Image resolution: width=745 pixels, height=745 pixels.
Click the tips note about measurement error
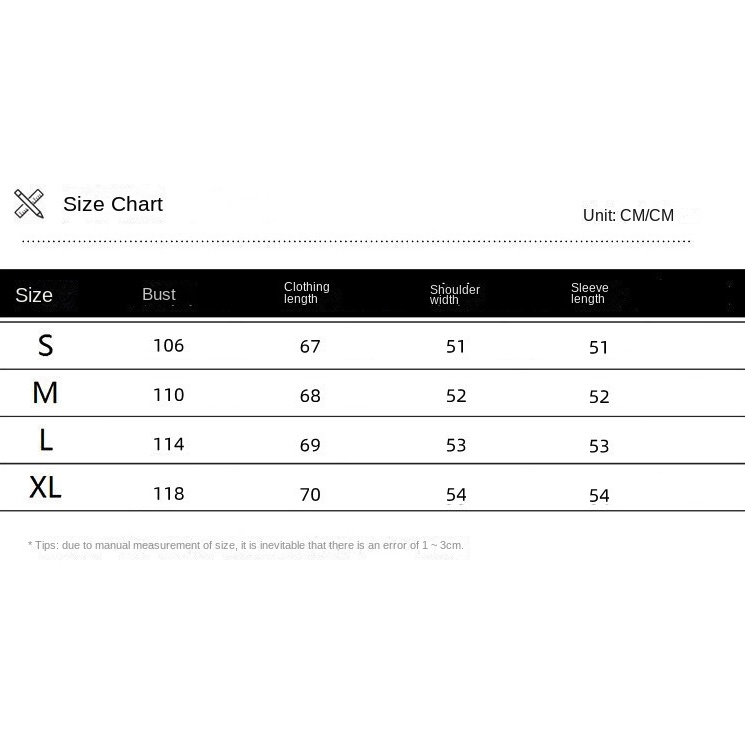246,545
